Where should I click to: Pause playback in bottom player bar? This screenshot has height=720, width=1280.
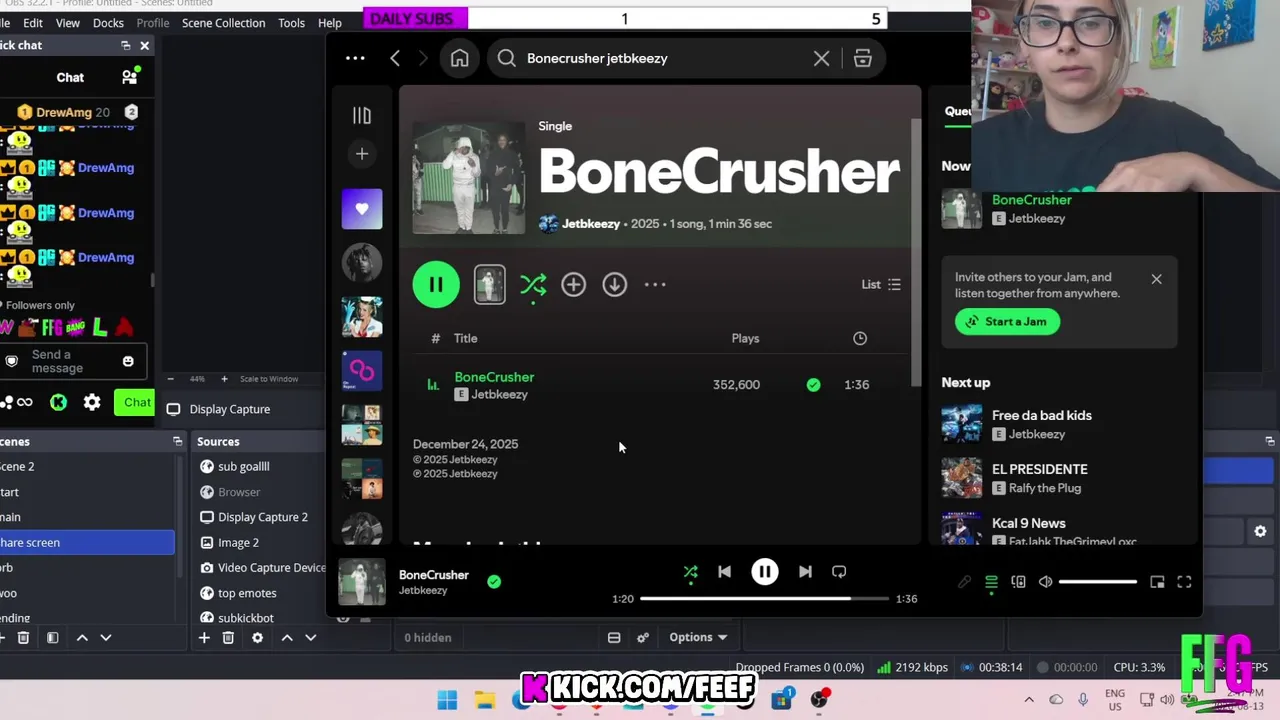[x=765, y=572]
